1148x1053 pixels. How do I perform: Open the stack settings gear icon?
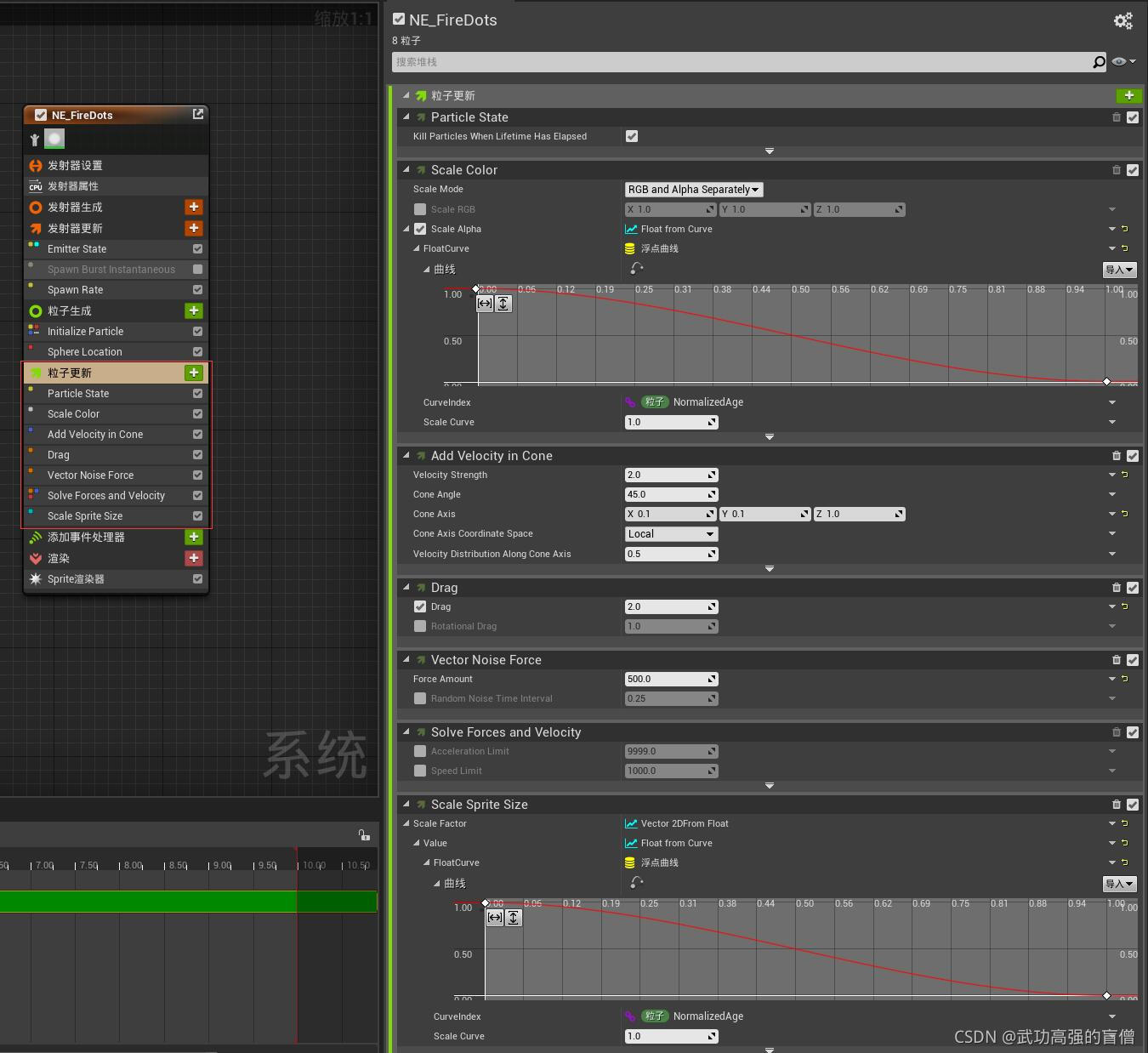(x=1122, y=20)
